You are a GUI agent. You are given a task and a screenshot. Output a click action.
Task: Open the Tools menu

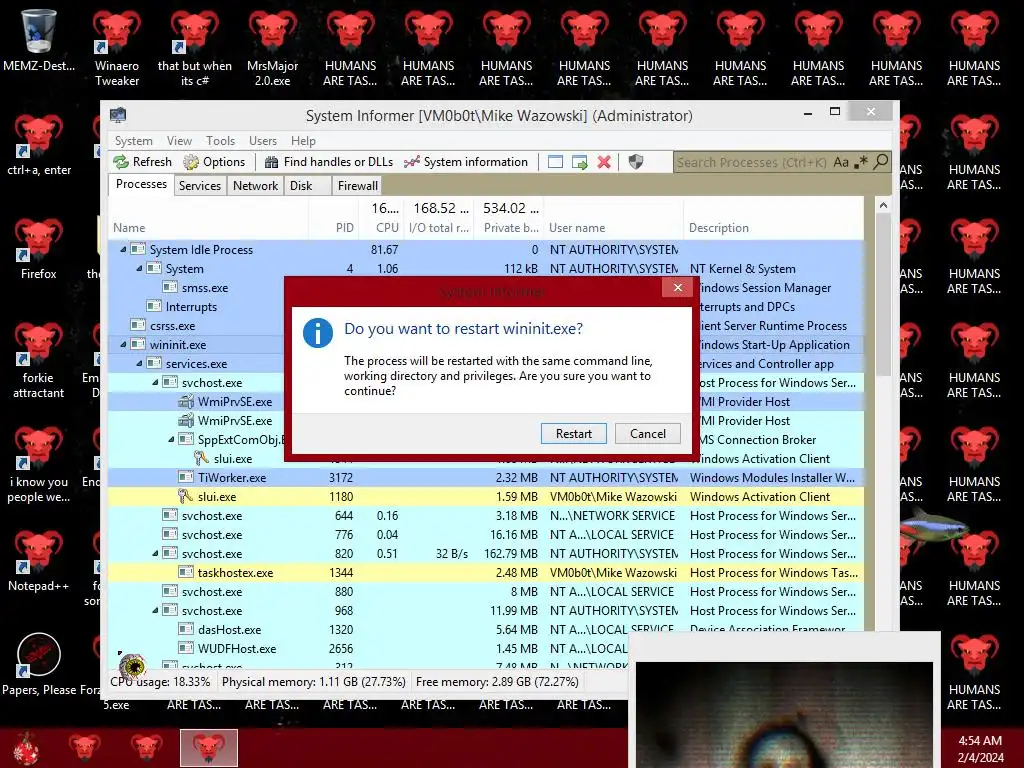[220, 140]
